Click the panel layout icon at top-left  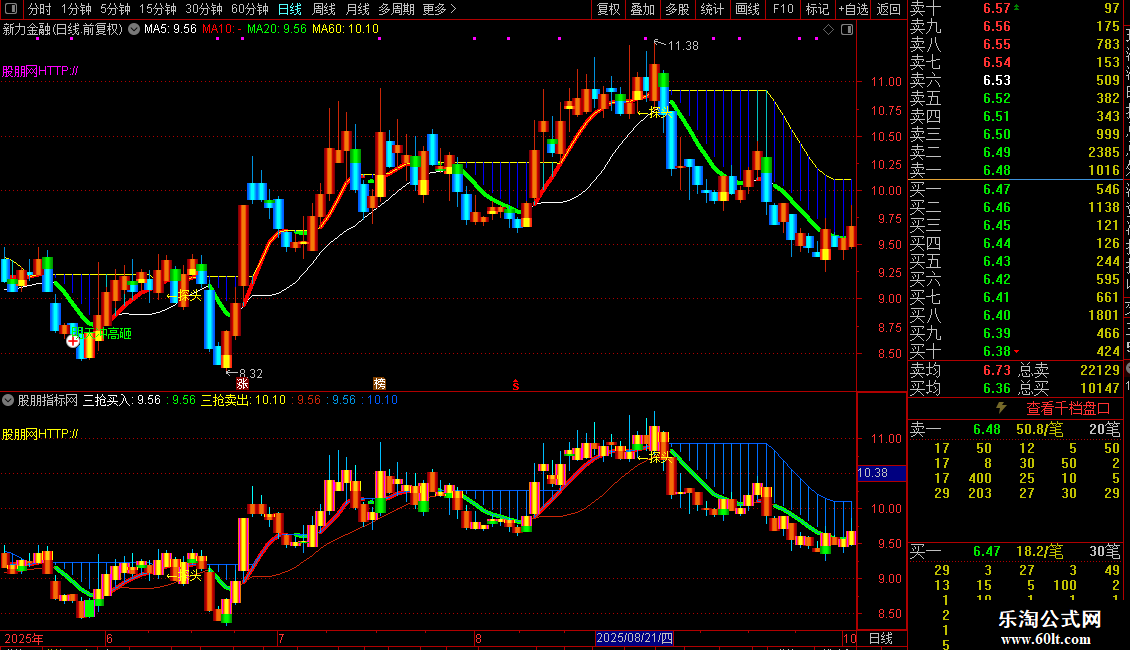[11, 9]
